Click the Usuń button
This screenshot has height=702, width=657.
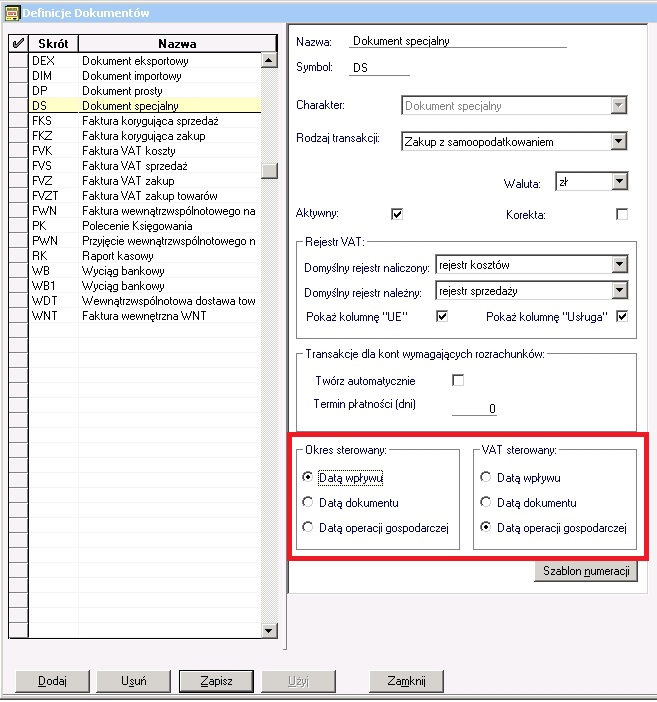pyautogui.click(x=133, y=681)
